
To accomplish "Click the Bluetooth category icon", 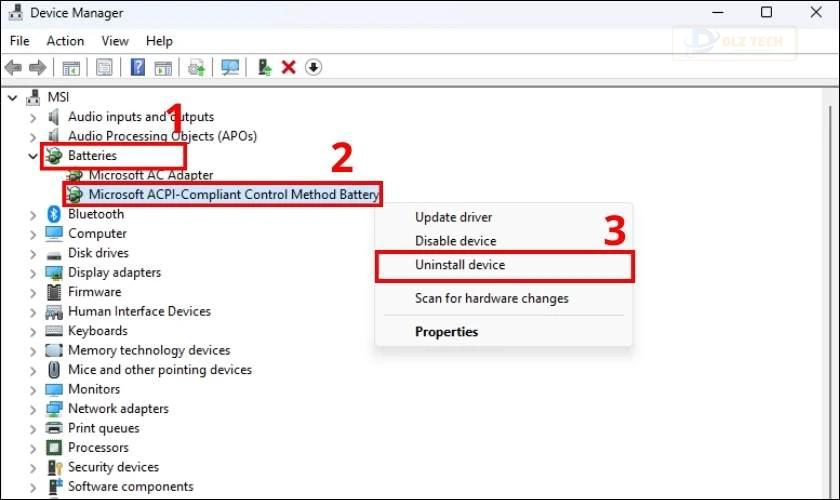I will tap(54, 214).
